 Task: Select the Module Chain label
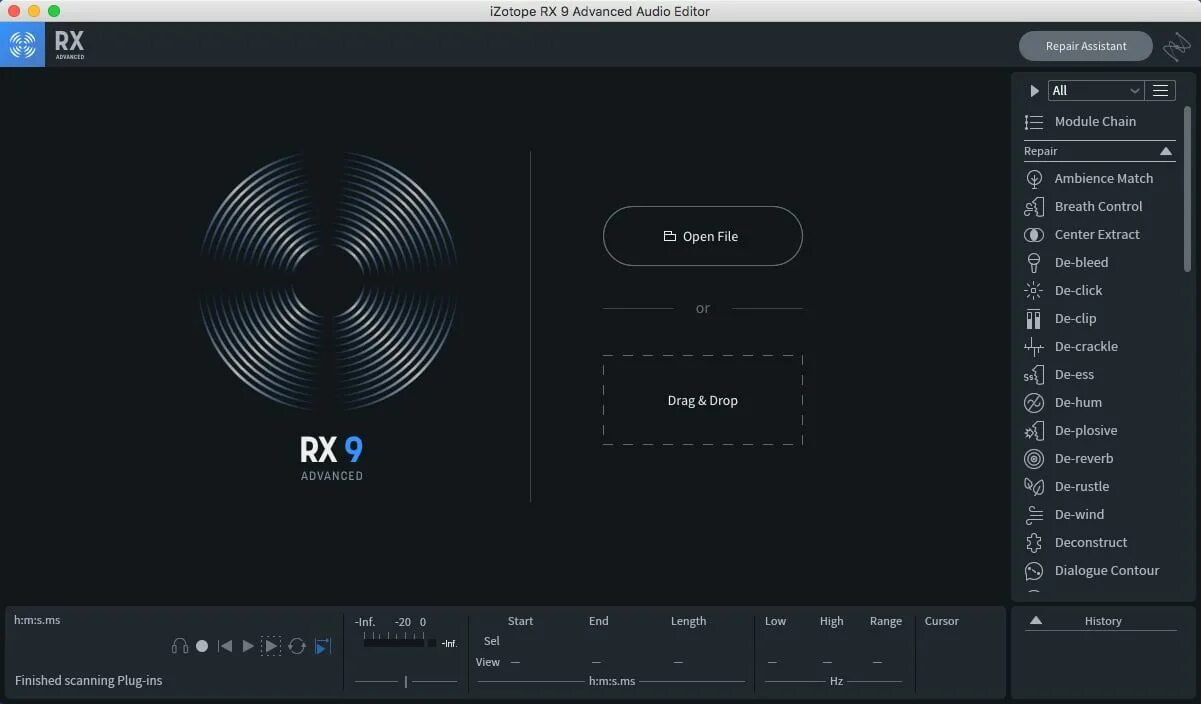click(1095, 122)
